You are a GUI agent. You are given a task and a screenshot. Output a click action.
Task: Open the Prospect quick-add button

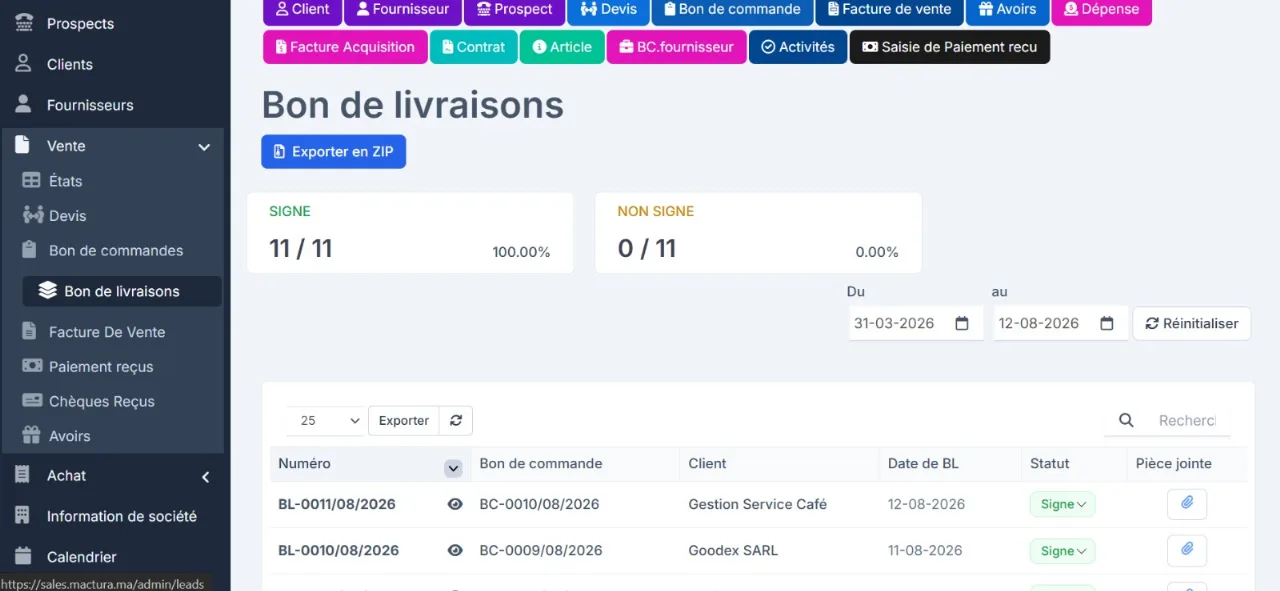[x=514, y=10]
